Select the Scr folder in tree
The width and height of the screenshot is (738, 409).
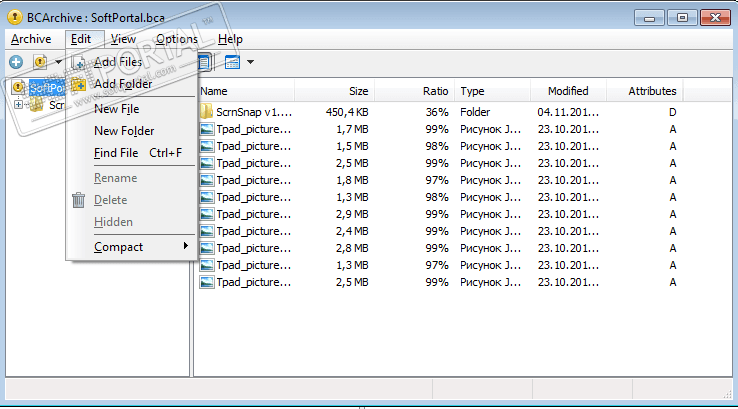[x=56, y=105]
